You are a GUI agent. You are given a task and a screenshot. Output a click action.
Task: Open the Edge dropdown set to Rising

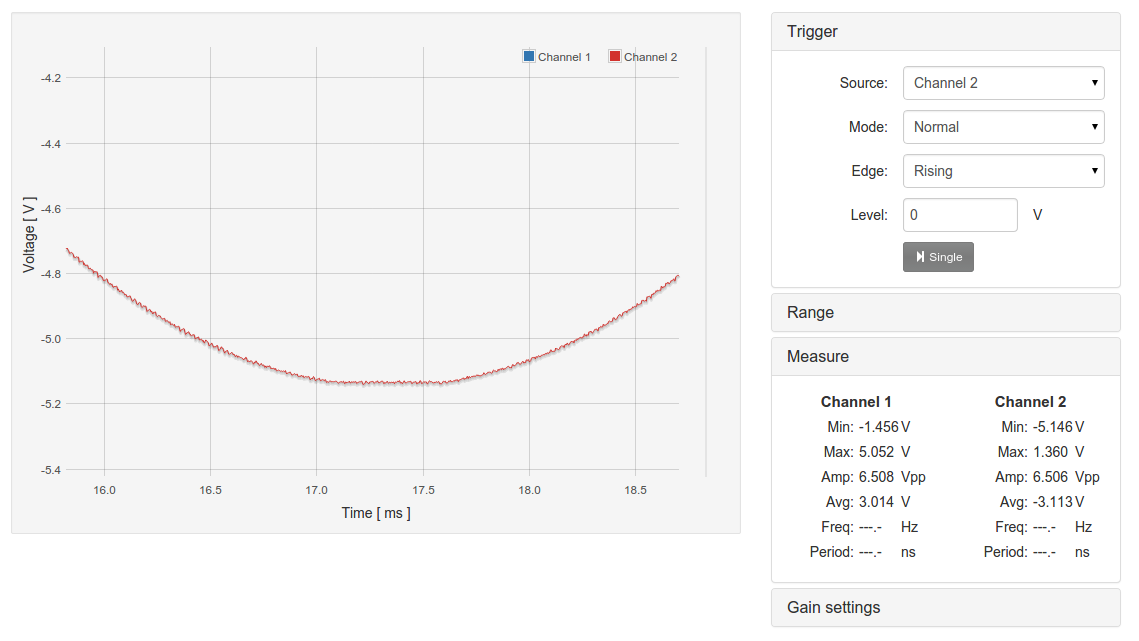click(1003, 171)
